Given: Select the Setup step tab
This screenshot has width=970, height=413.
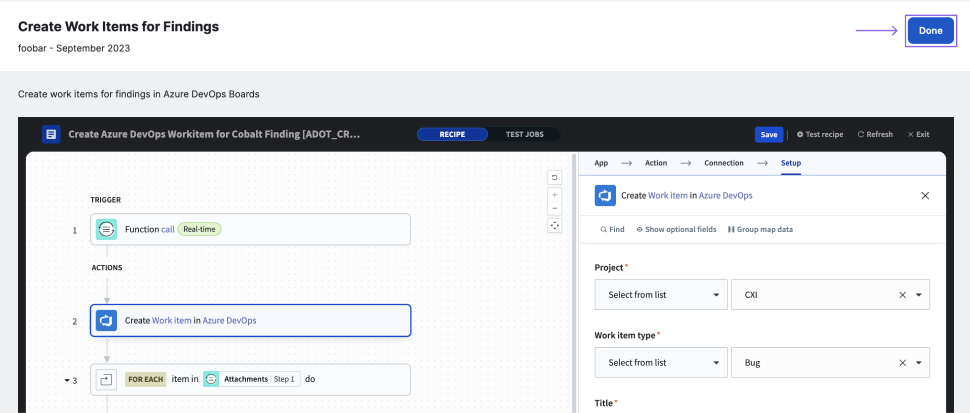Looking at the screenshot, I should click(x=791, y=163).
